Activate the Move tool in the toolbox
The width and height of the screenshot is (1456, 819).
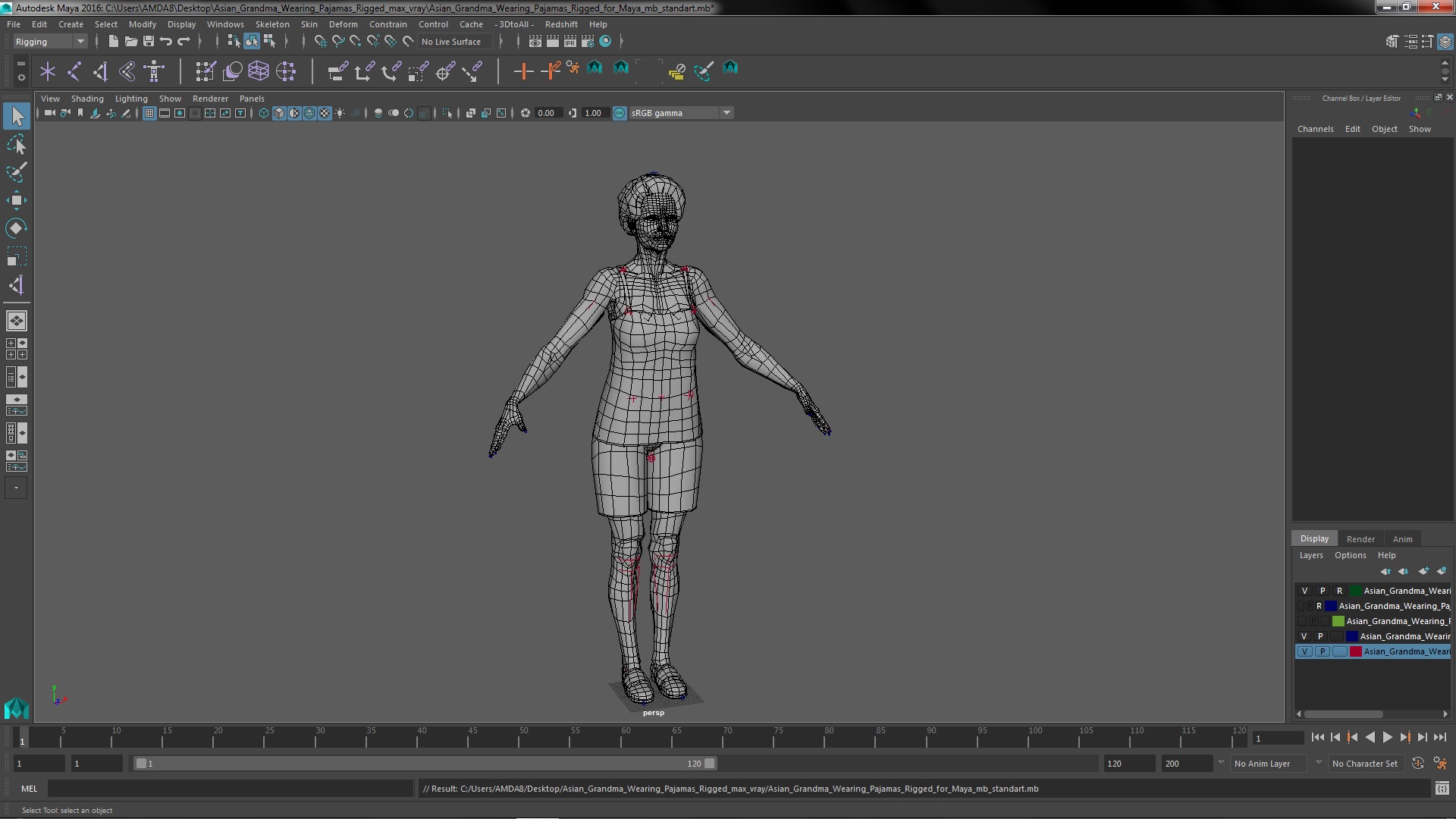pos(17,200)
